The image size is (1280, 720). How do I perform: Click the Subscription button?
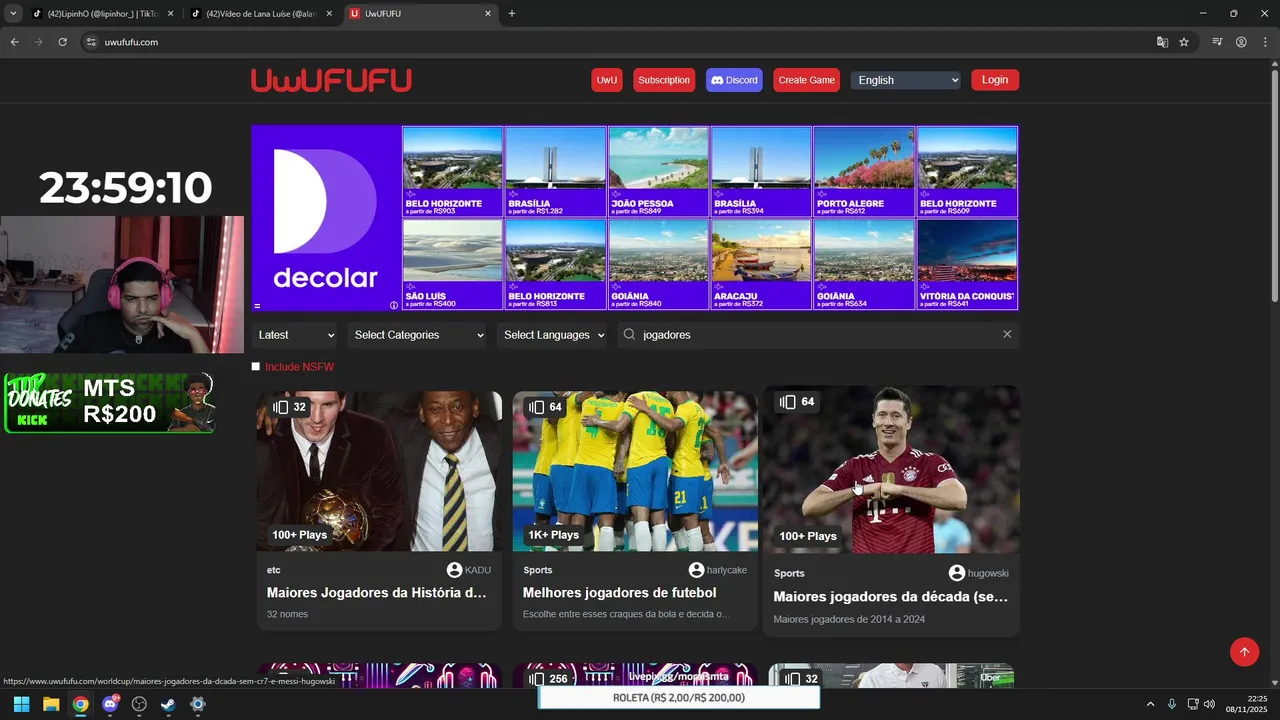click(x=664, y=80)
